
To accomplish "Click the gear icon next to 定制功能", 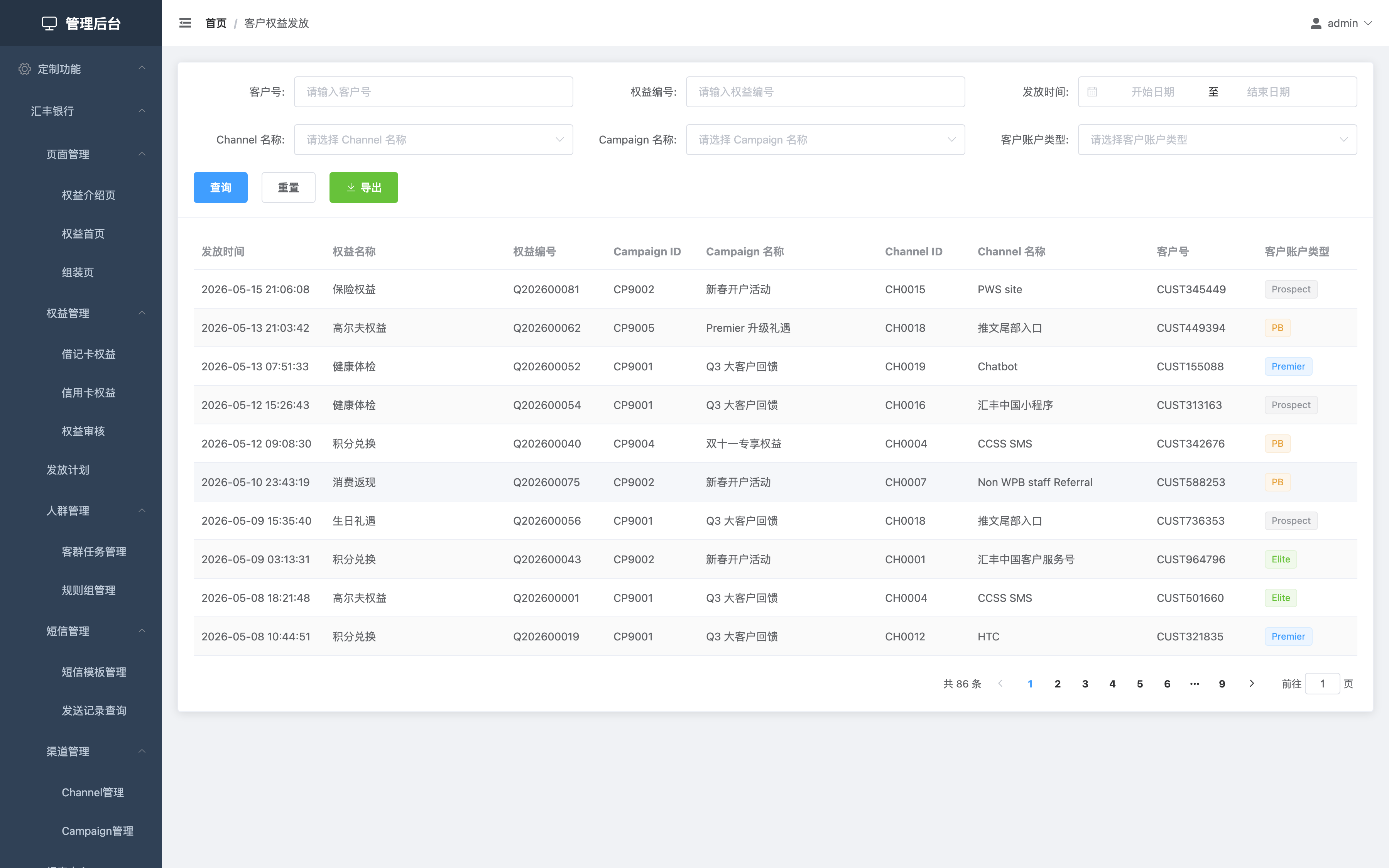I will coord(25,69).
